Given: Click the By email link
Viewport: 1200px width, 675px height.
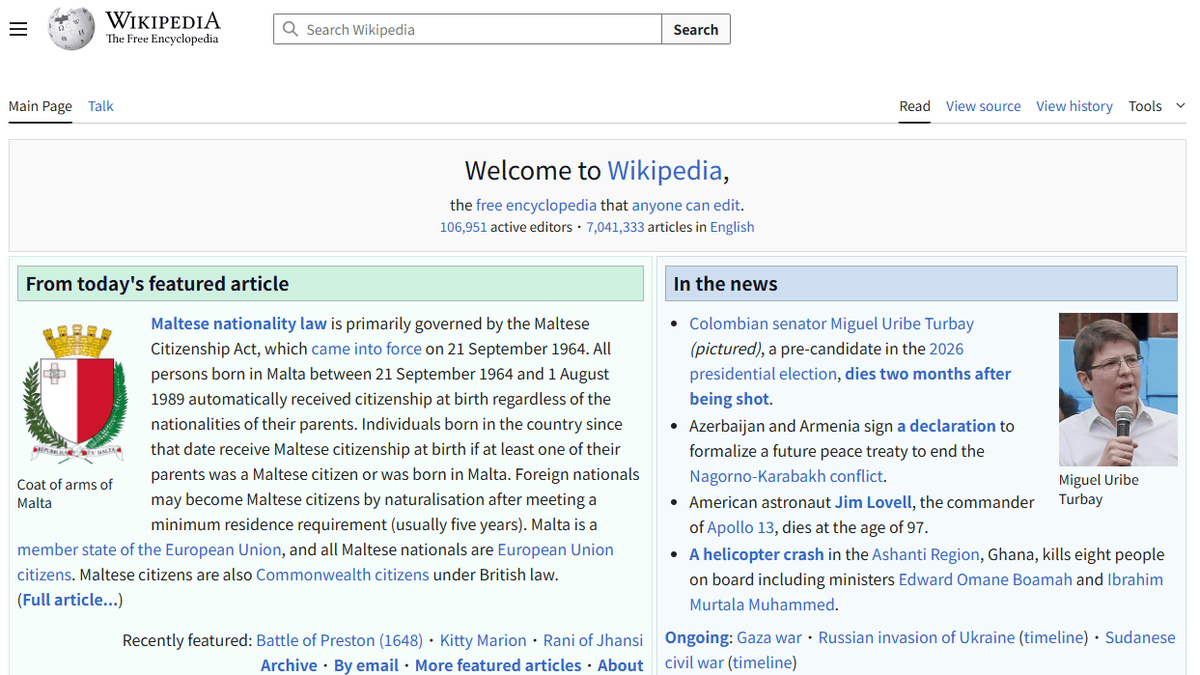Looking at the screenshot, I should tap(366, 665).
